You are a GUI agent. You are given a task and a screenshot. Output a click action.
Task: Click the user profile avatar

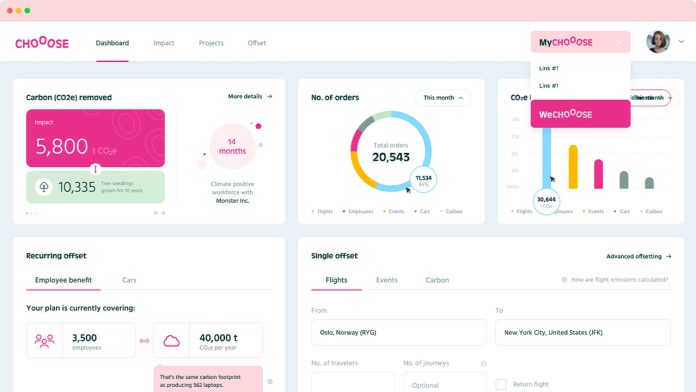[x=658, y=42]
